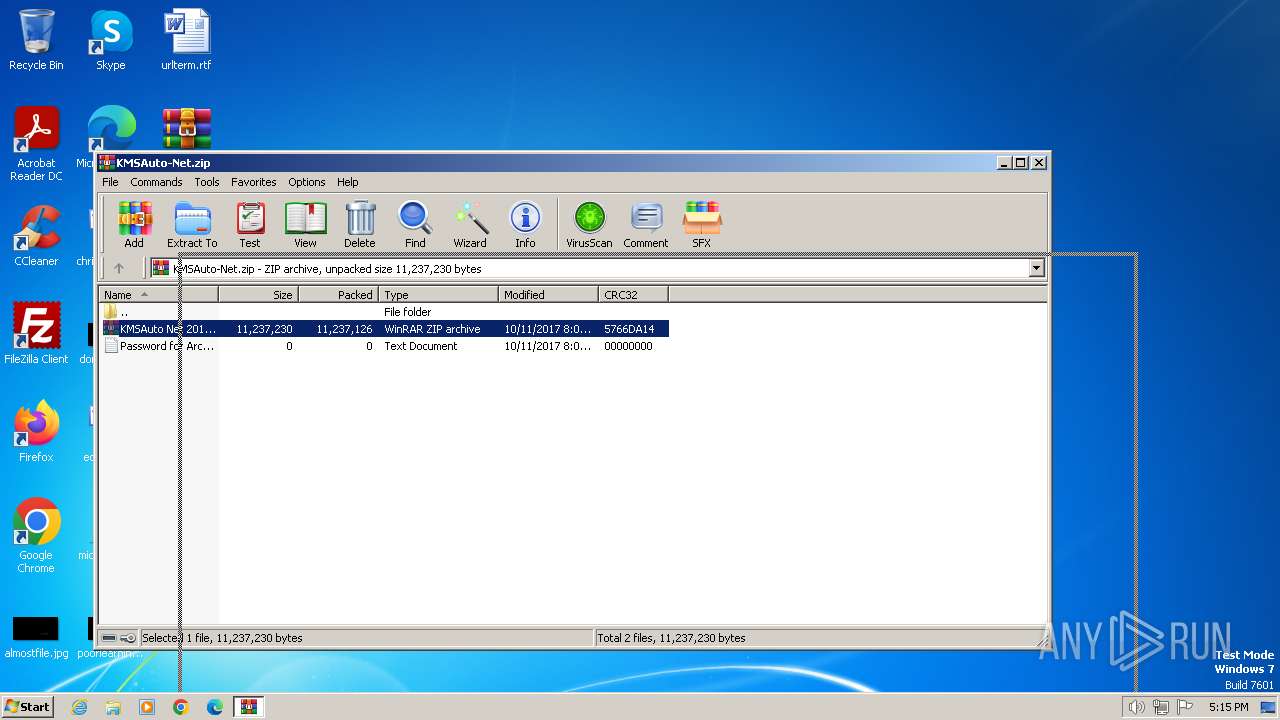Click the drive icon in the status bar
The image size is (1280, 720).
[109, 638]
